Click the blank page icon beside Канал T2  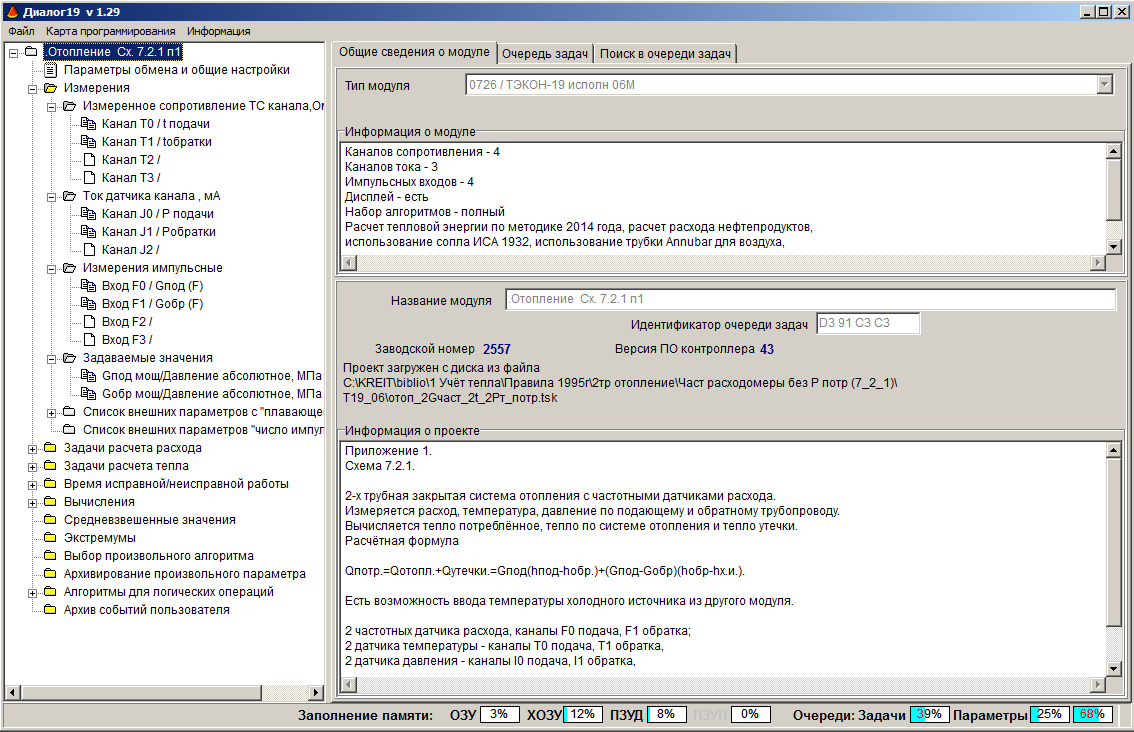(88, 160)
